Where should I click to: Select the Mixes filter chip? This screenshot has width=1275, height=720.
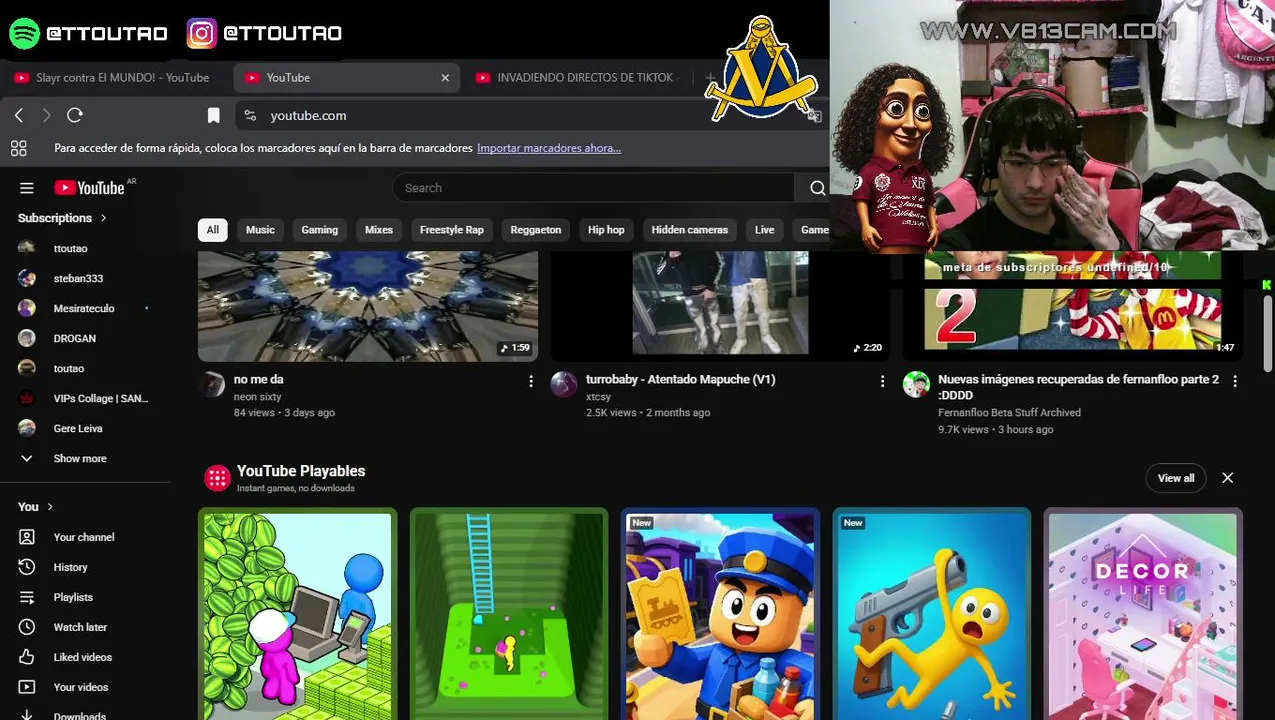pos(379,230)
